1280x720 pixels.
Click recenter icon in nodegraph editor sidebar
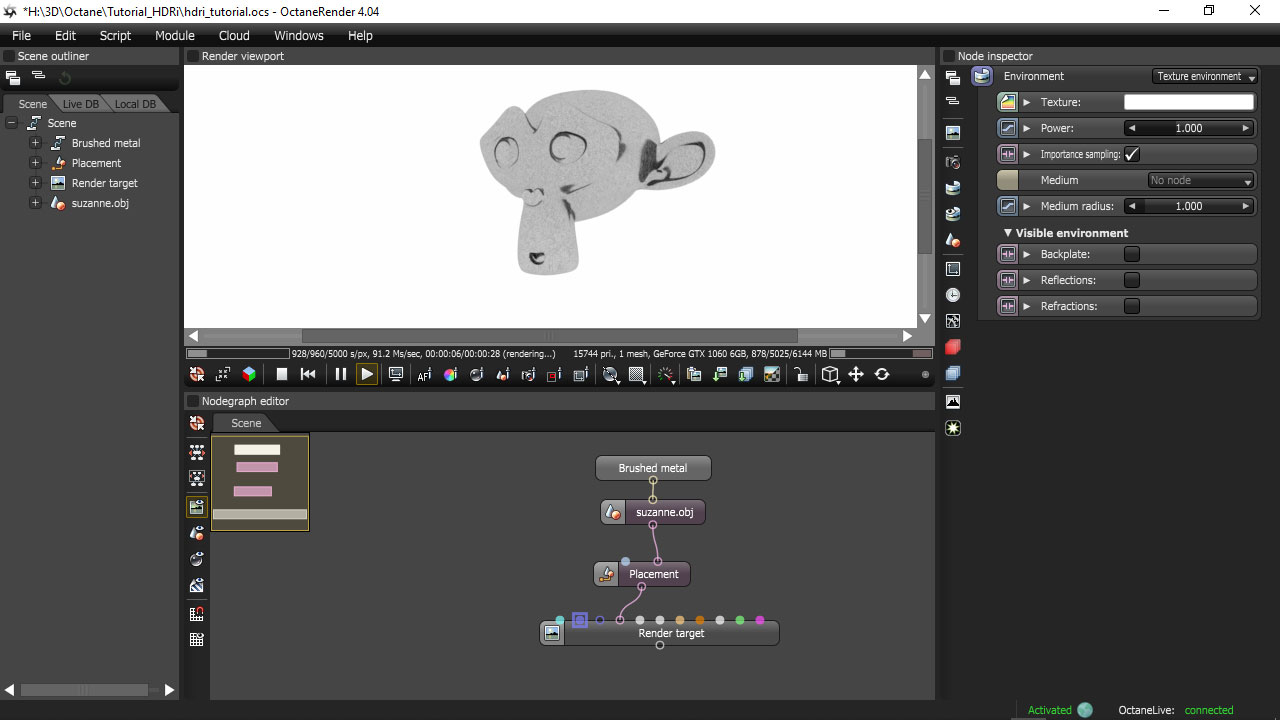(x=197, y=424)
